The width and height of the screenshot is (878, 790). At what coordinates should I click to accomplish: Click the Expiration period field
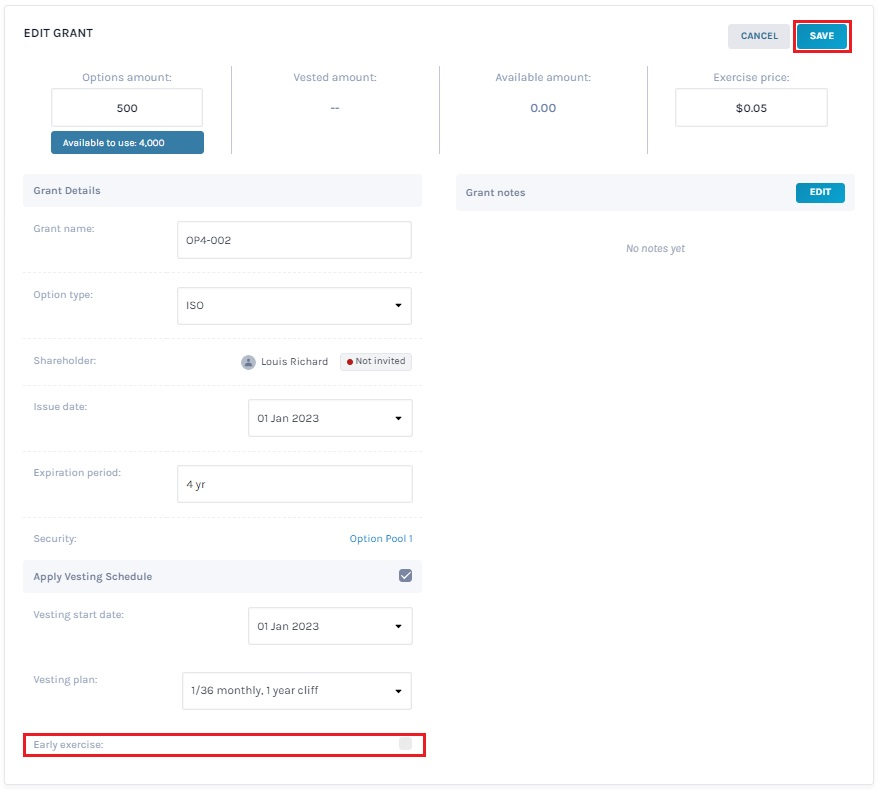pyautogui.click(x=295, y=484)
